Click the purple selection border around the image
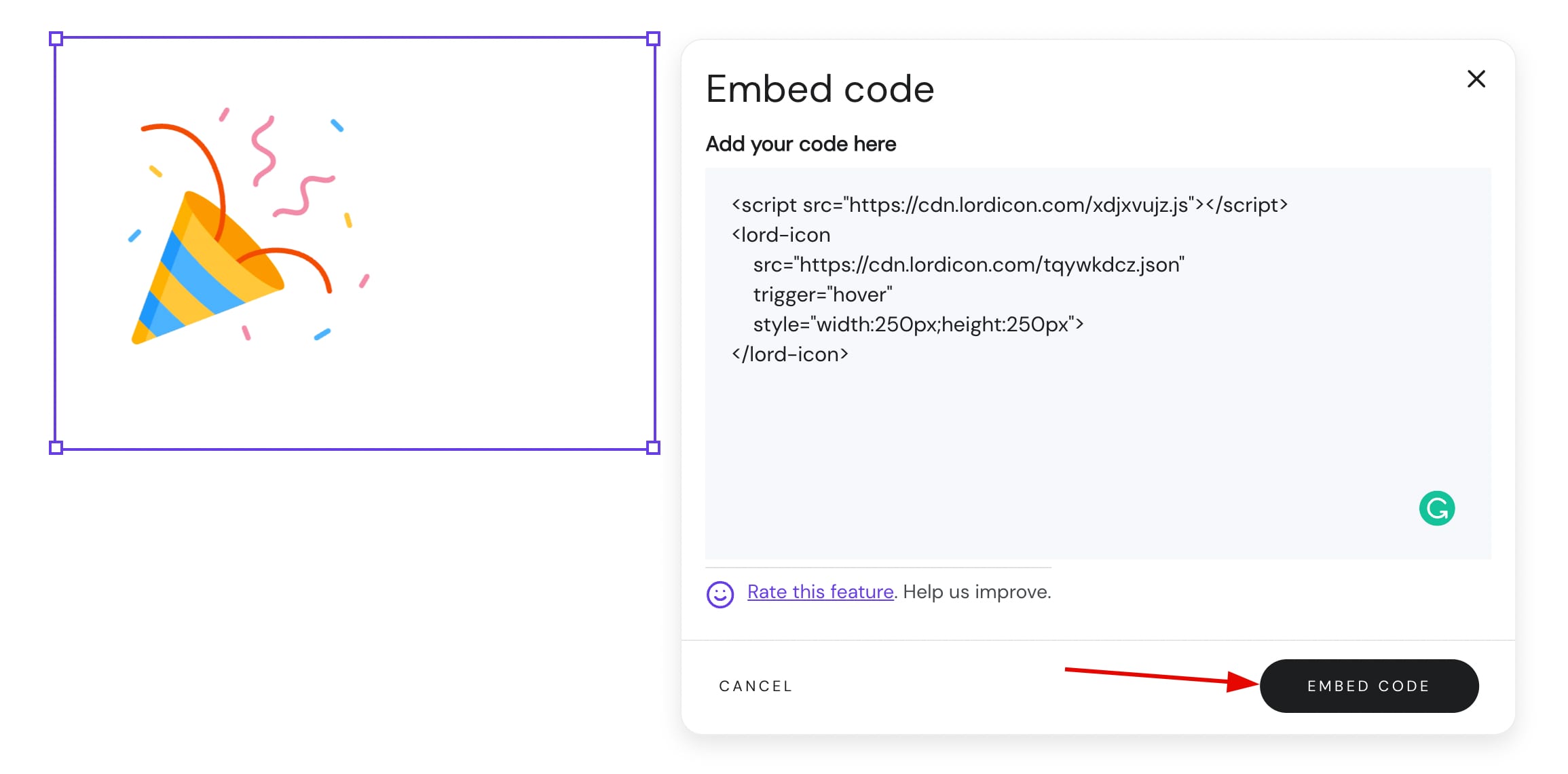Viewport: 1568px width, 774px height. click(x=353, y=39)
